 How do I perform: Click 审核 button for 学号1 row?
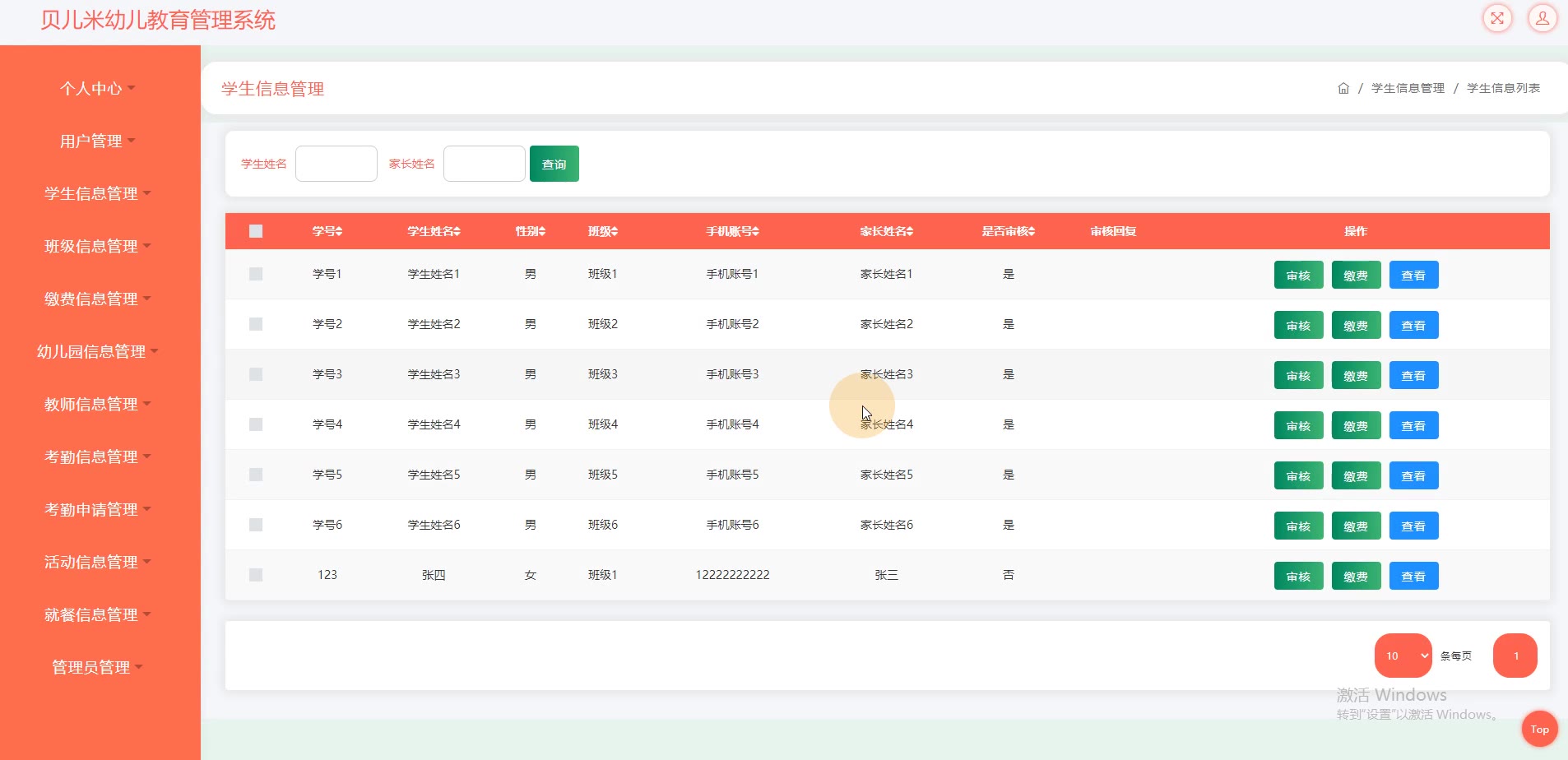point(1298,275)
